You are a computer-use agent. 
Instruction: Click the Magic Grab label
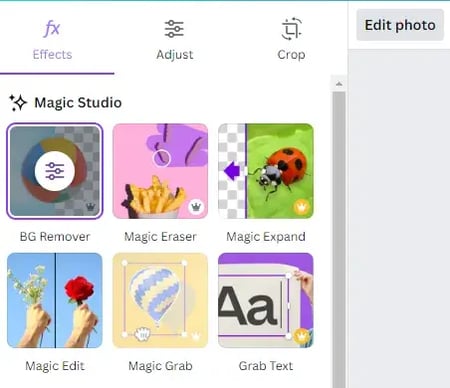pyautogui.click(x=160, y=366)
